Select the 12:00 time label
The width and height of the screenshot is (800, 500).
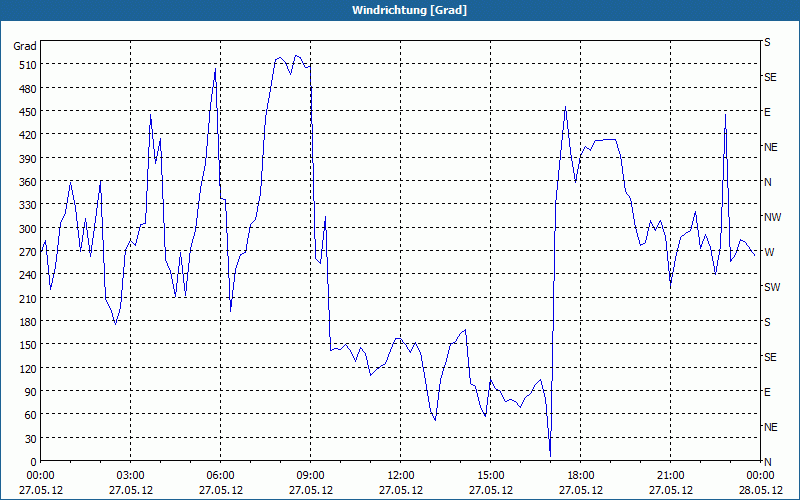click(401, 476)
